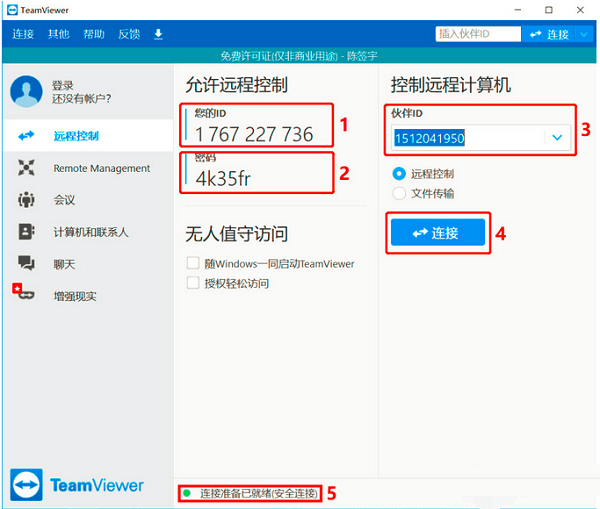Switch to the 远程控制 sidebar tab

point(88,135)
